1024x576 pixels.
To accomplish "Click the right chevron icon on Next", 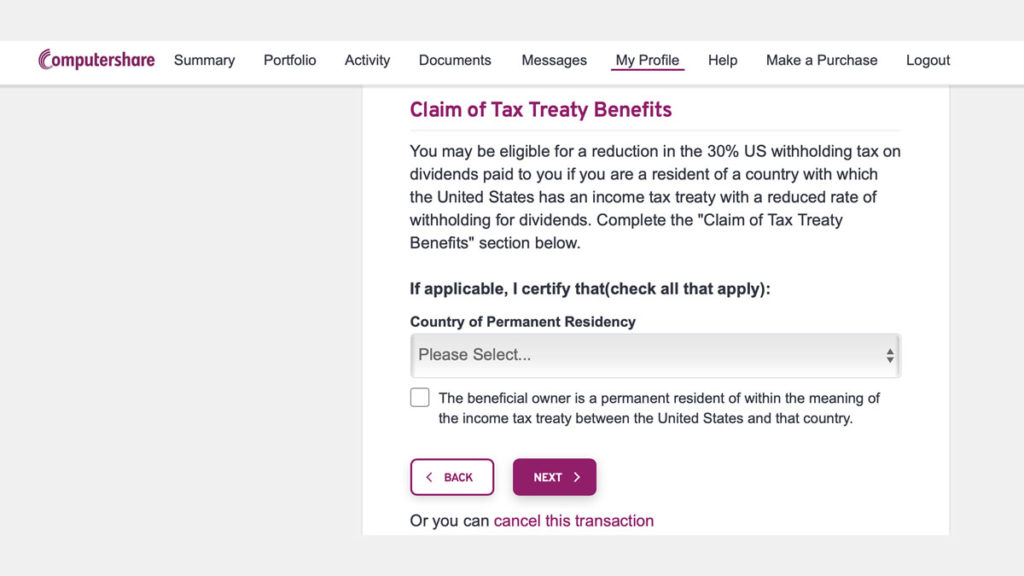I will (577, 477).
